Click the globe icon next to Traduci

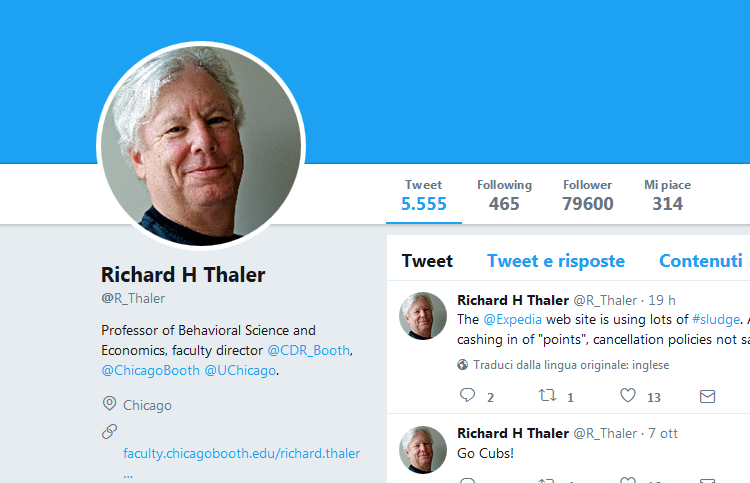pyautogui.click(x=463, y=365)
